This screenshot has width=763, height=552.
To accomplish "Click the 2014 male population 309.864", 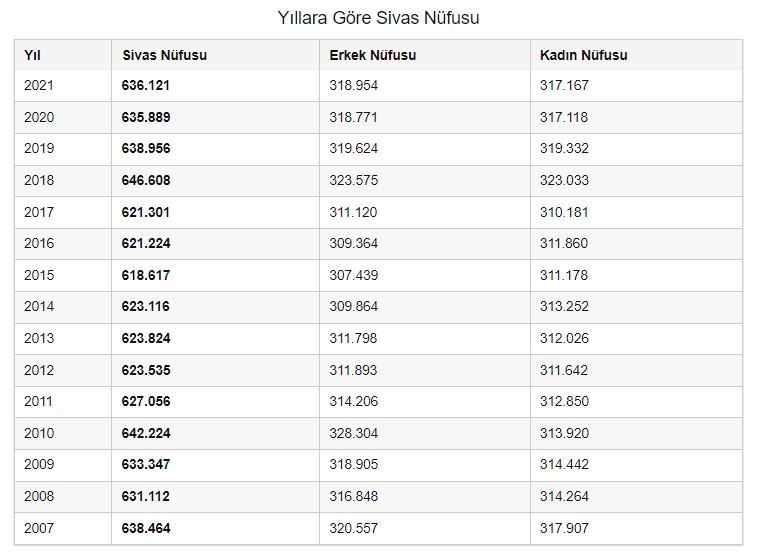I will point(353,307).
